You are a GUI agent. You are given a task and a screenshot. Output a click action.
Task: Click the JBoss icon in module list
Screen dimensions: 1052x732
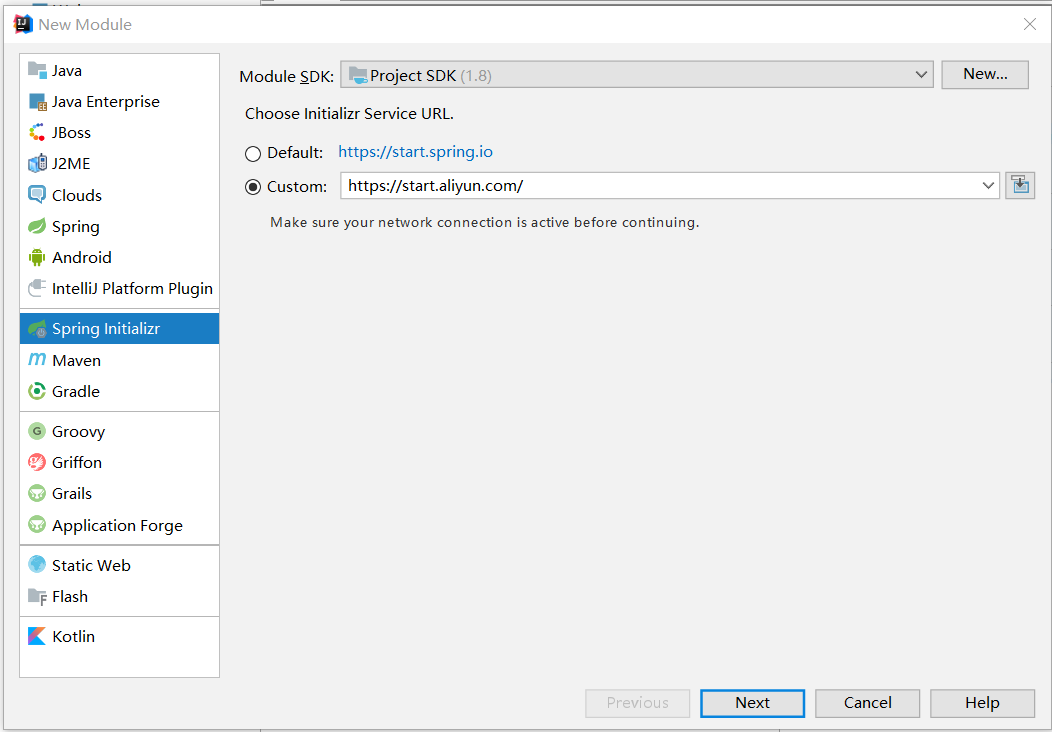tap(37, 132)
